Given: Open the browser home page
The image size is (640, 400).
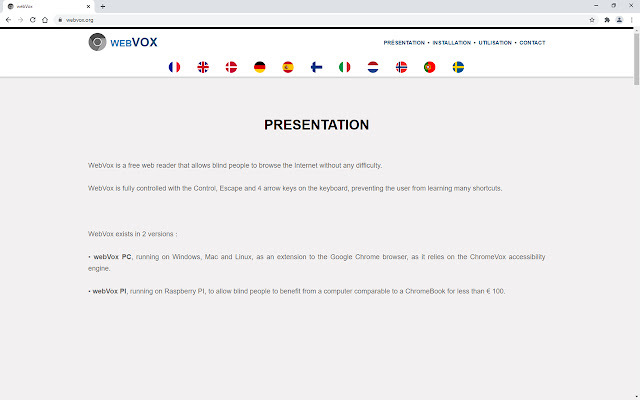Looking at the screenshot, I should point(45,20).
